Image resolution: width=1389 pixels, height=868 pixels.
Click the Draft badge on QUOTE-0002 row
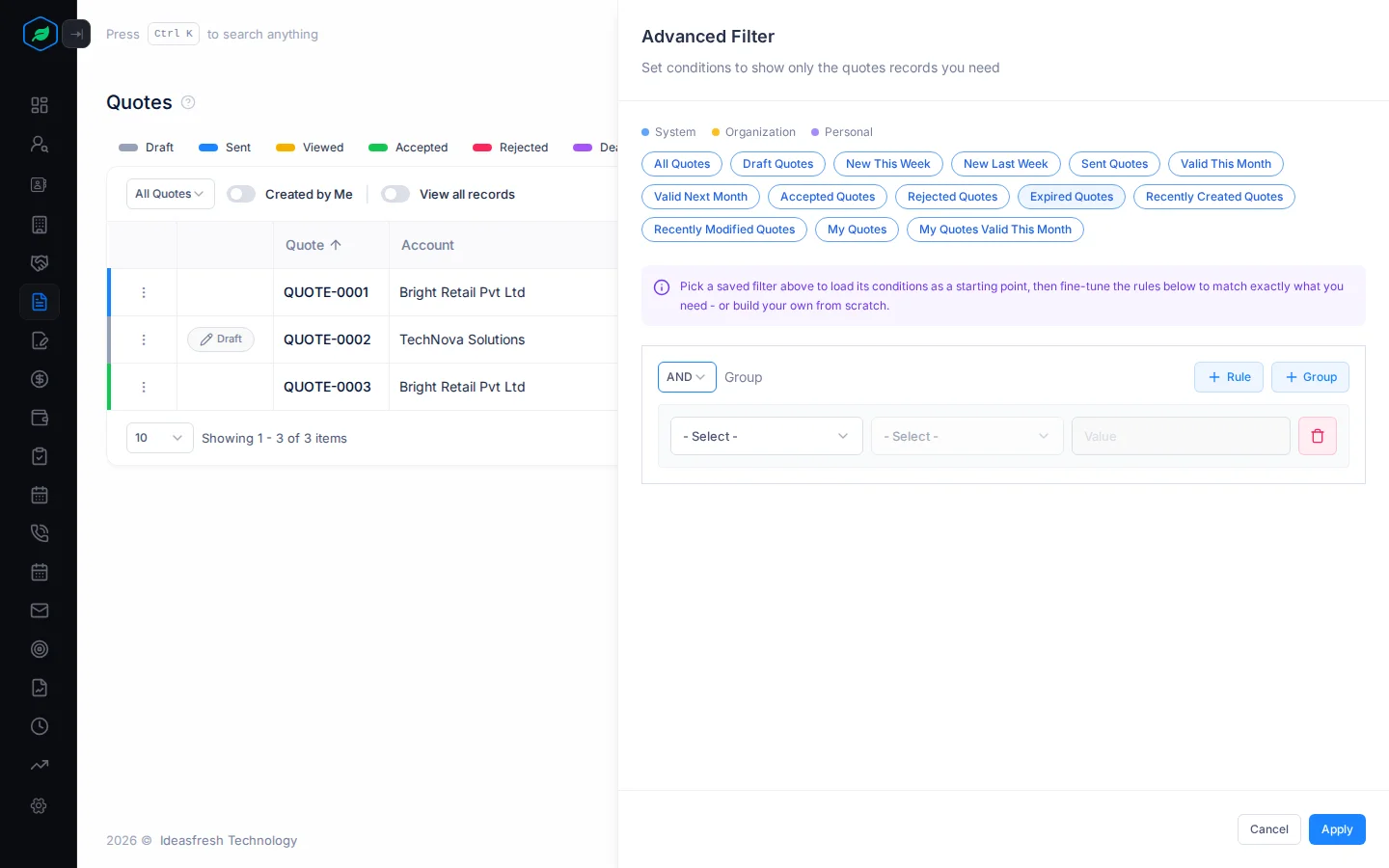point(221,339)
